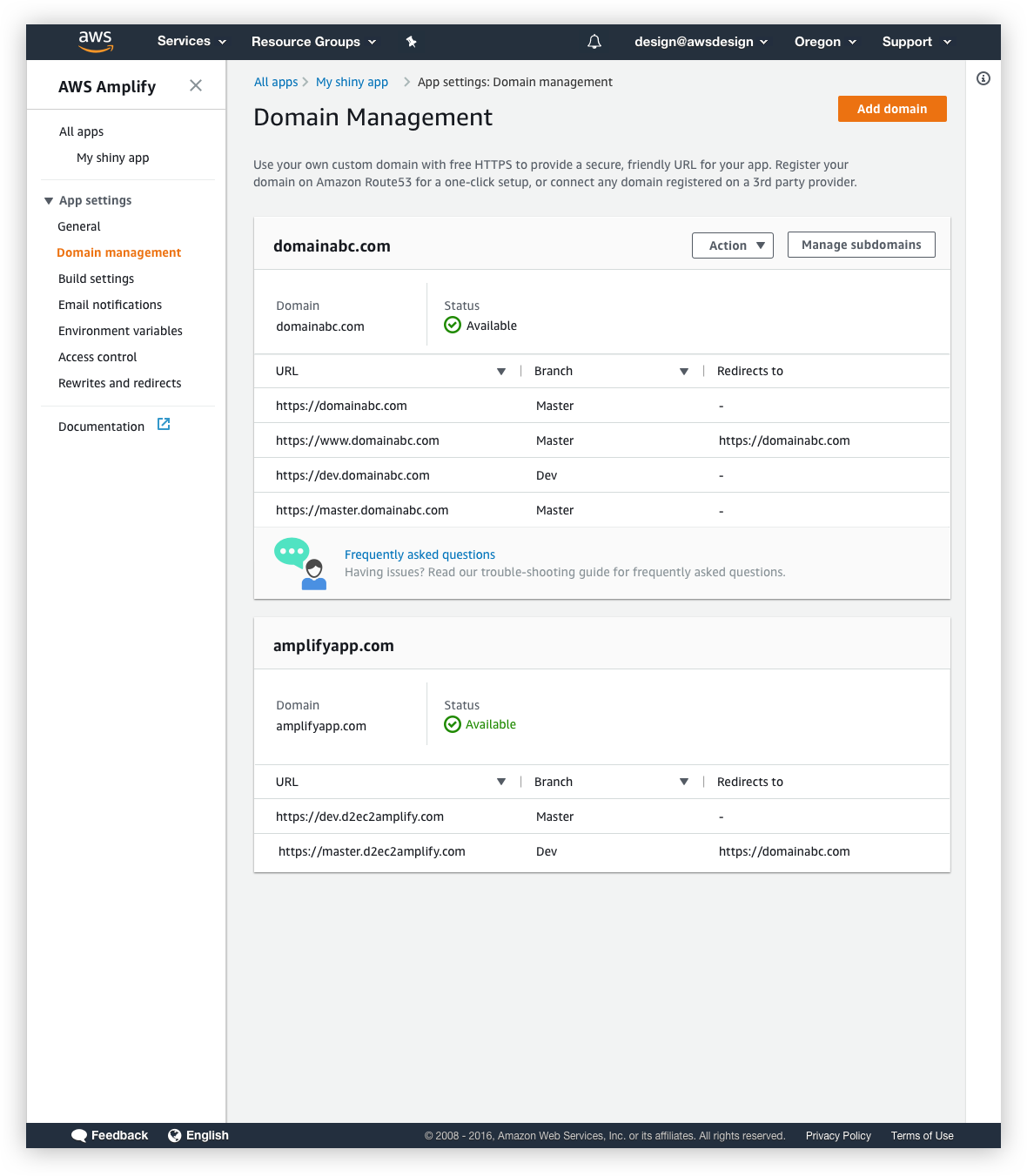This screenshot has width=1027, height=1176.
Task: Open the notifications bell
Action: pyautogui.click(x=594, y=42)
